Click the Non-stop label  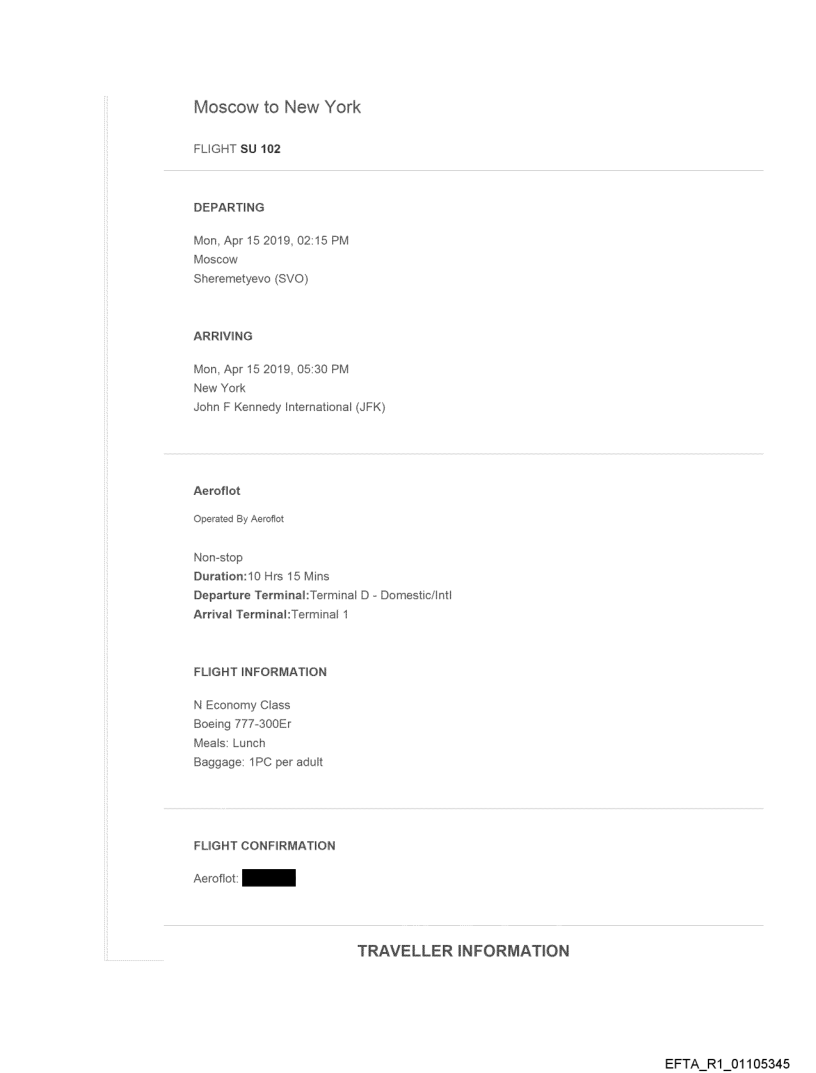[218, 558]
